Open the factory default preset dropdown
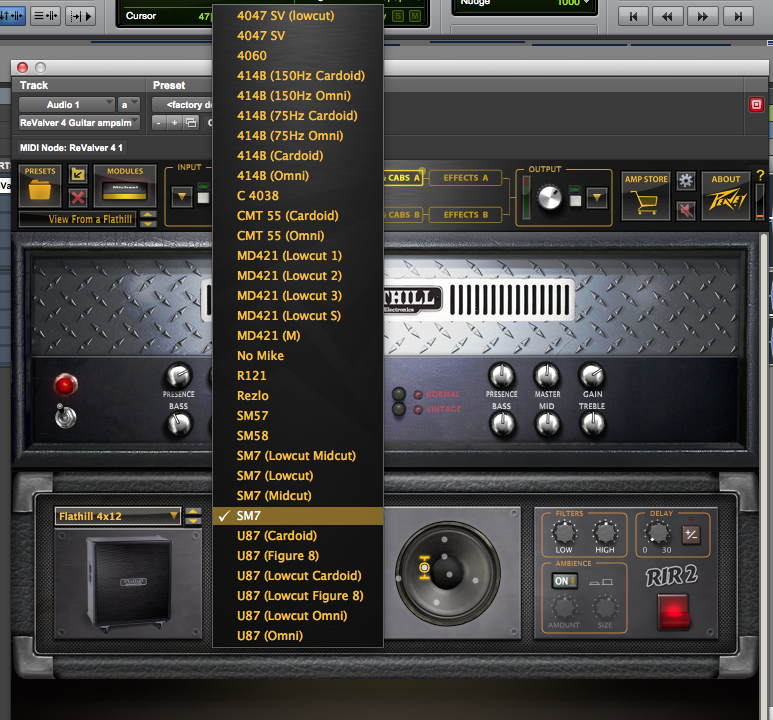This screenshot has width=773, height=720. click(x=182, y=105)
